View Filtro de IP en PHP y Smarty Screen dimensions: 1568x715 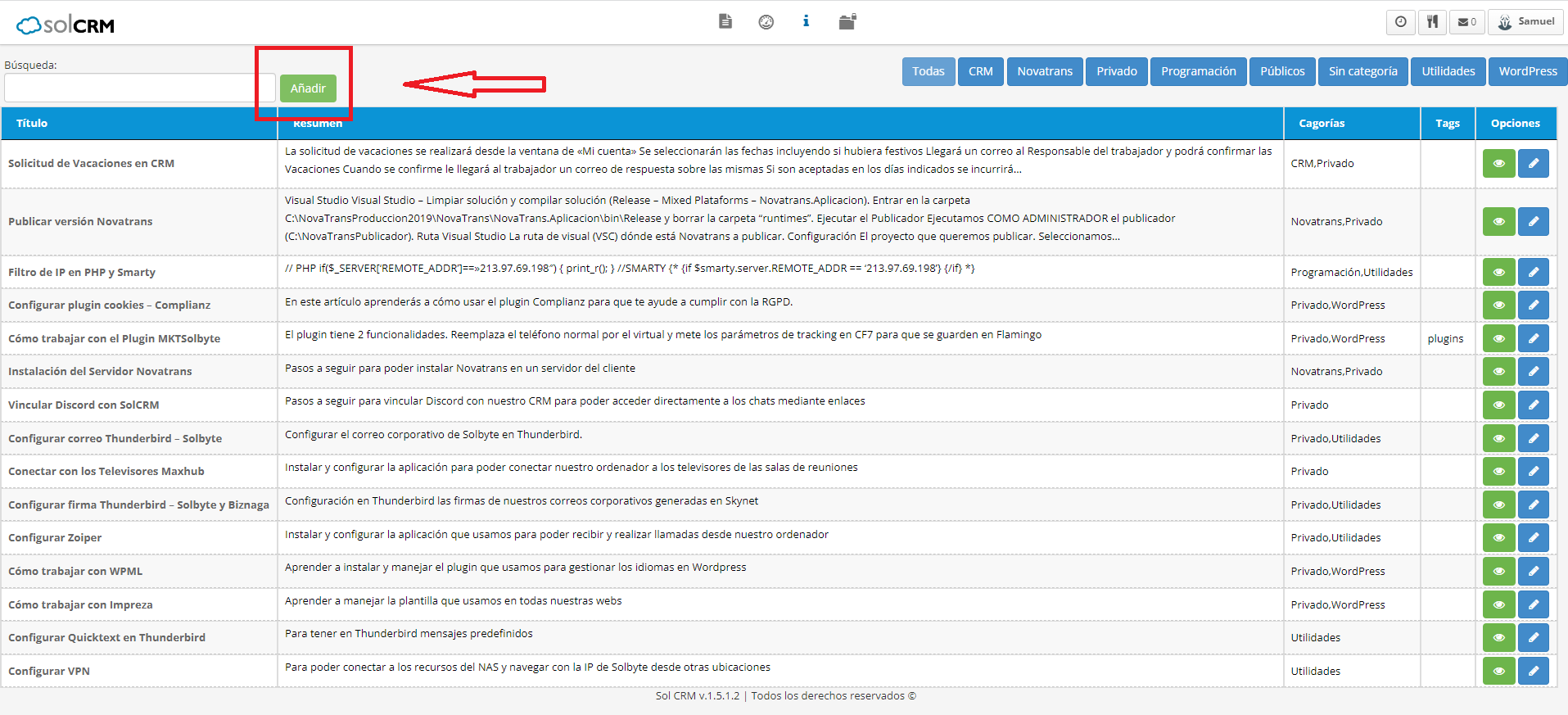(x=1498, y=272)
